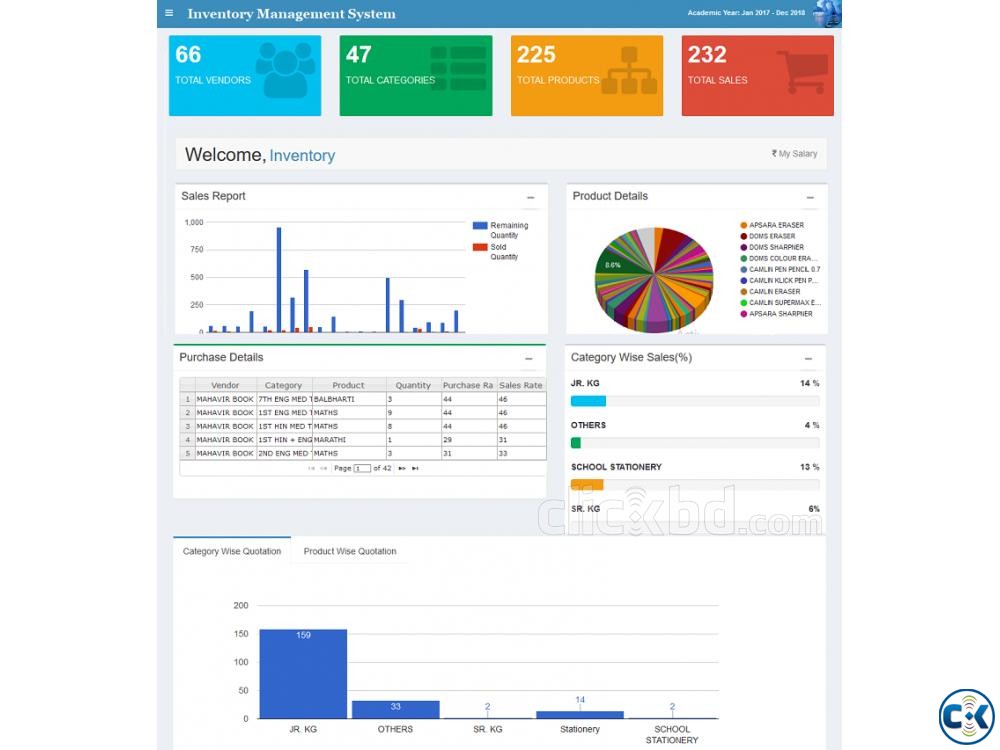The height and width of the screenshot is (750, 1000).
Task: Collapse the Category Wise Sales panel
Action: point(808,359)
